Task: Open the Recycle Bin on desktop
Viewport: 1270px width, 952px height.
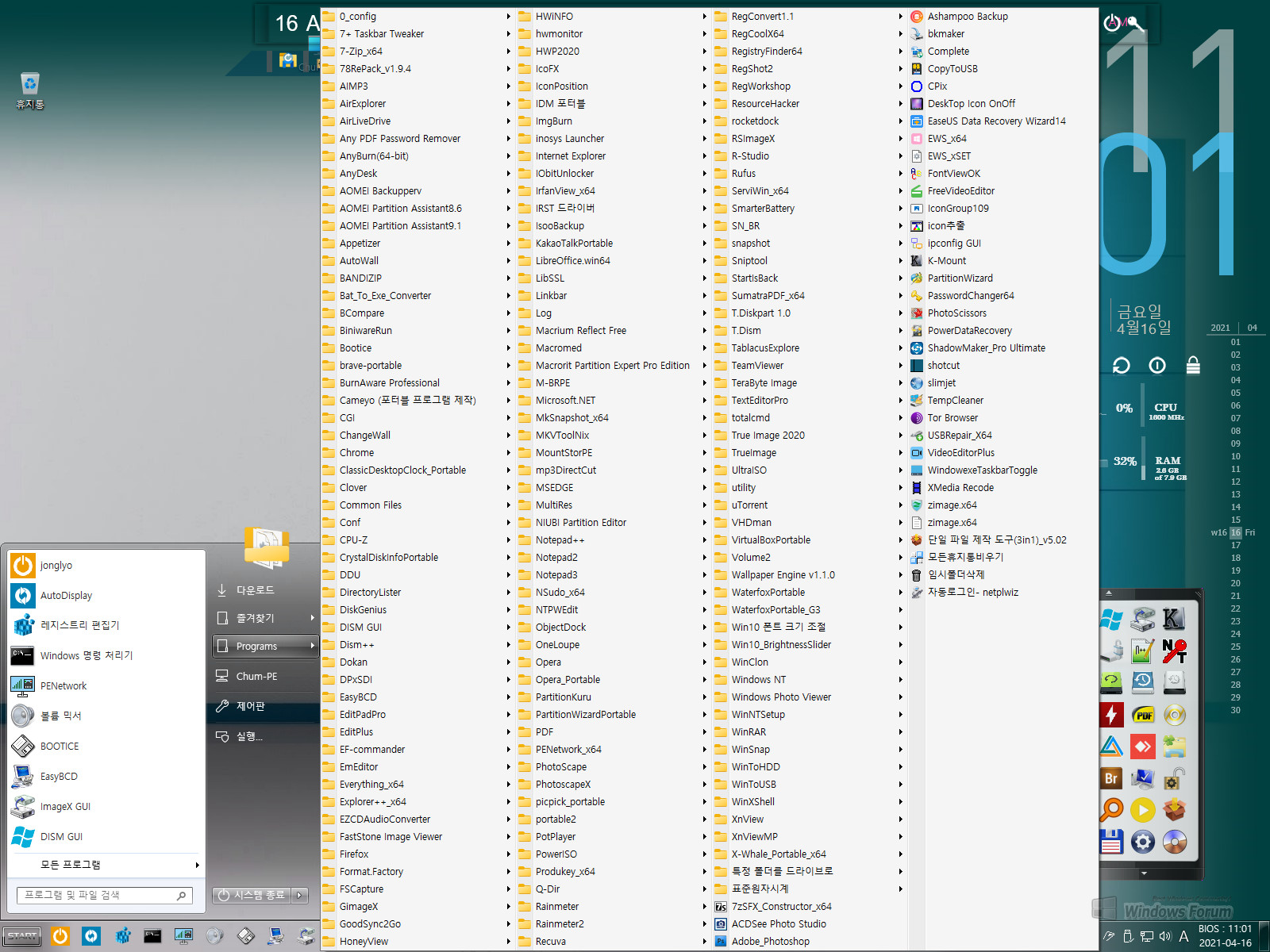Action: [30, 90]
